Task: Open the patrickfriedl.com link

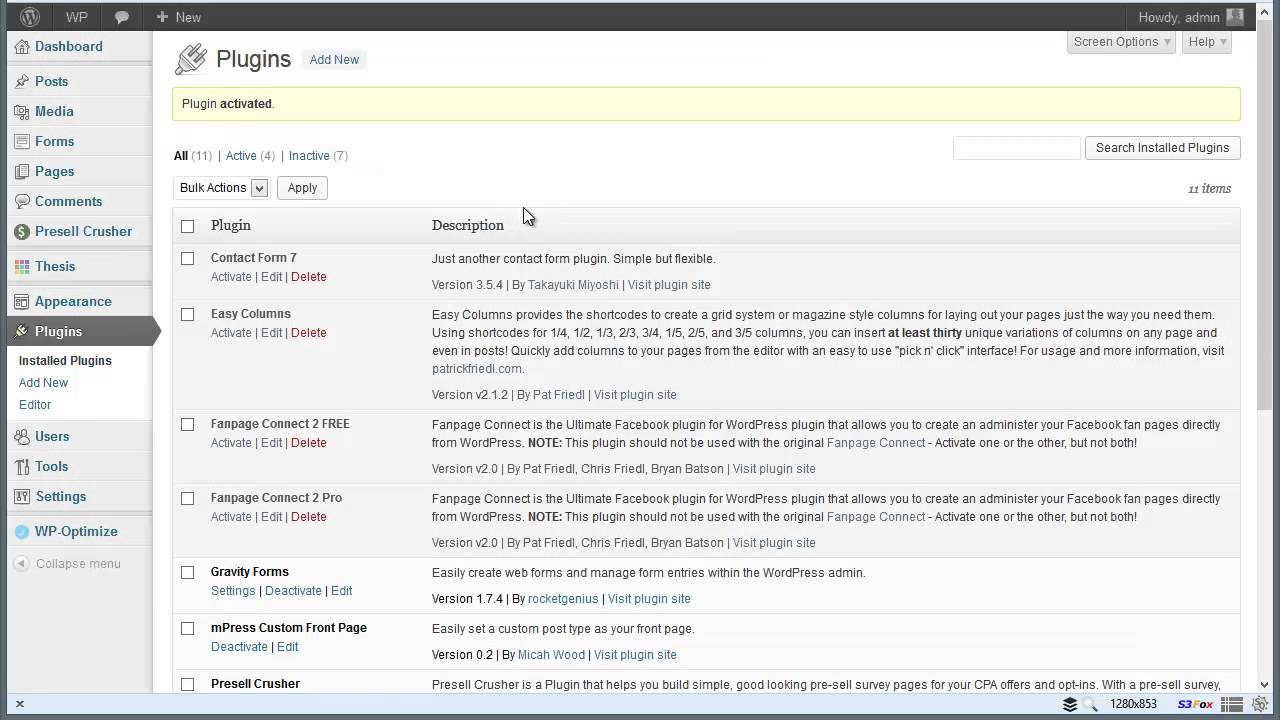Action: pyautogui.click(x=477, y=369)
